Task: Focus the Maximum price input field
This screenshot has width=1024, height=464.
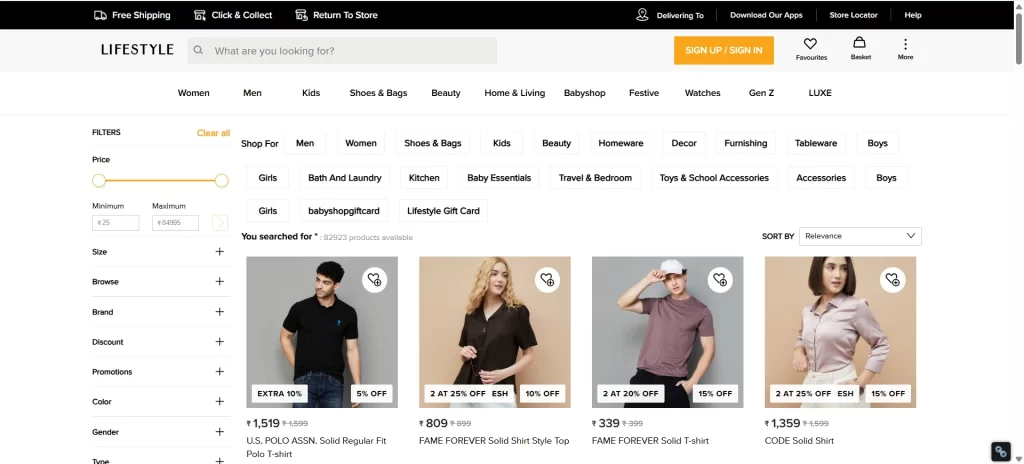Action: [175, 223]
